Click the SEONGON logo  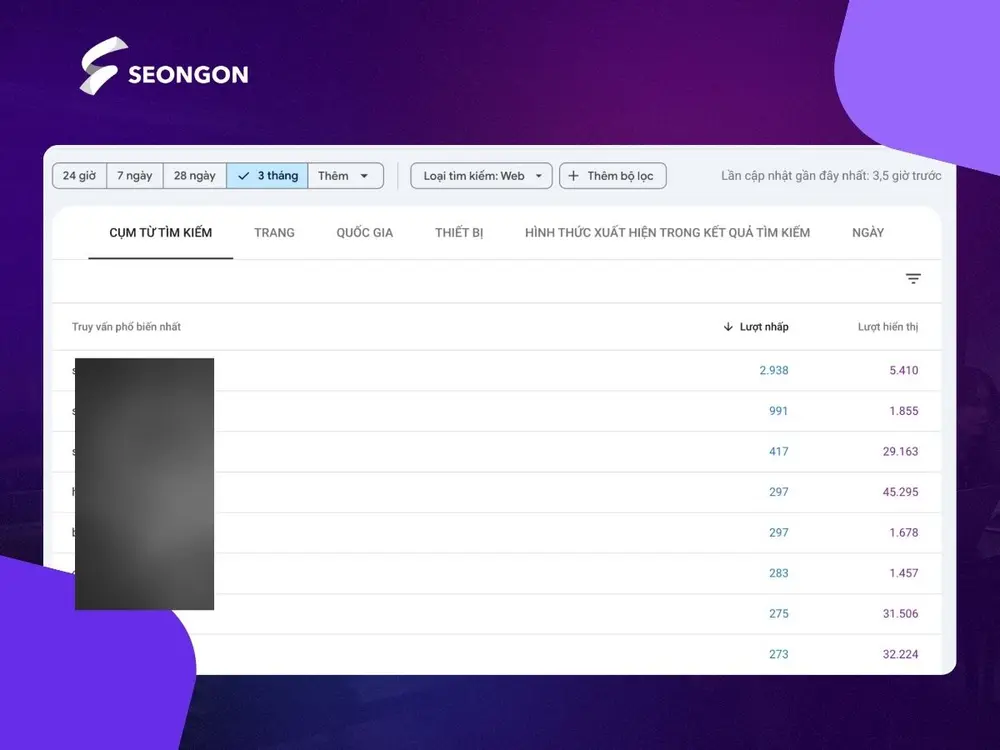point(164,66)
